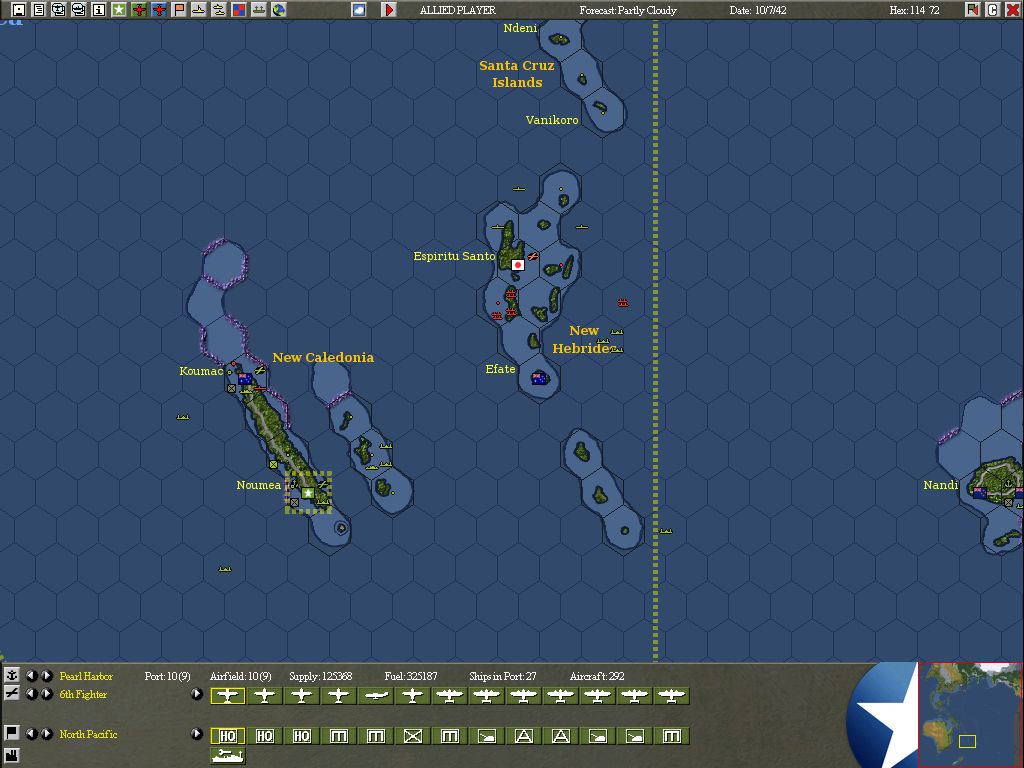This screenshot has width=1024, height=768.
Task: Click the 'Fuel: 325187' readout
Action: 411,676
